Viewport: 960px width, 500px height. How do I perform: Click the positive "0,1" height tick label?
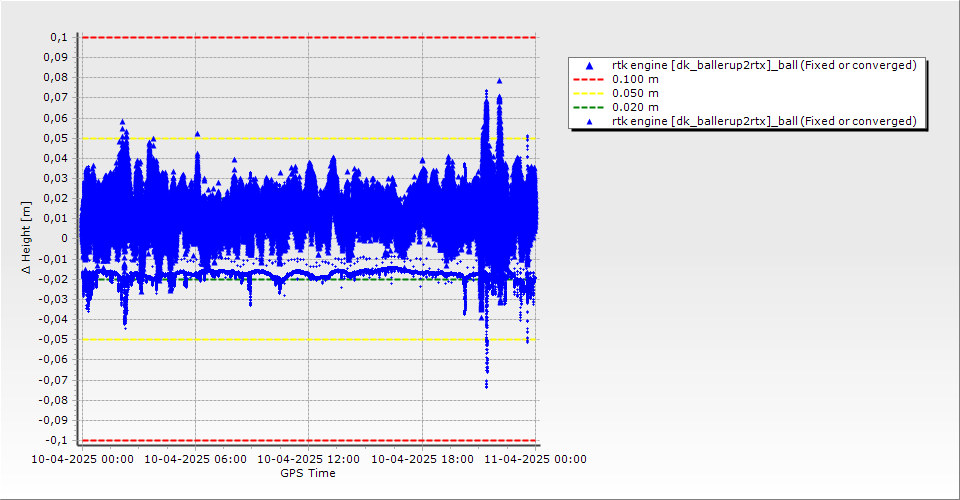coord(59,37)
